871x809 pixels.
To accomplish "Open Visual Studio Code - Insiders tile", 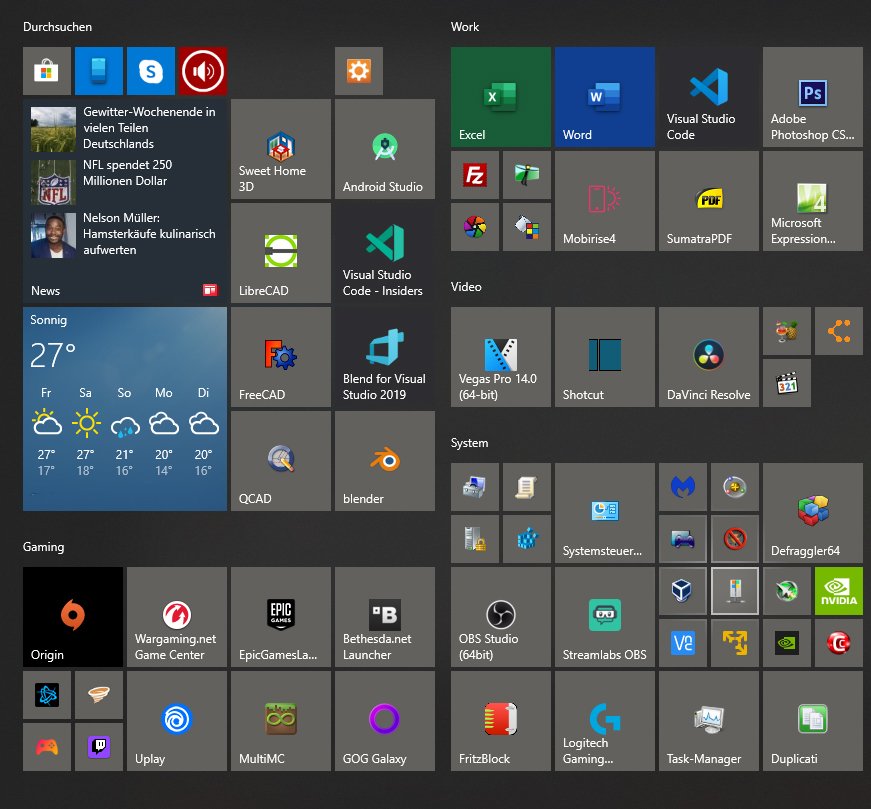I will tap(385, 253).
